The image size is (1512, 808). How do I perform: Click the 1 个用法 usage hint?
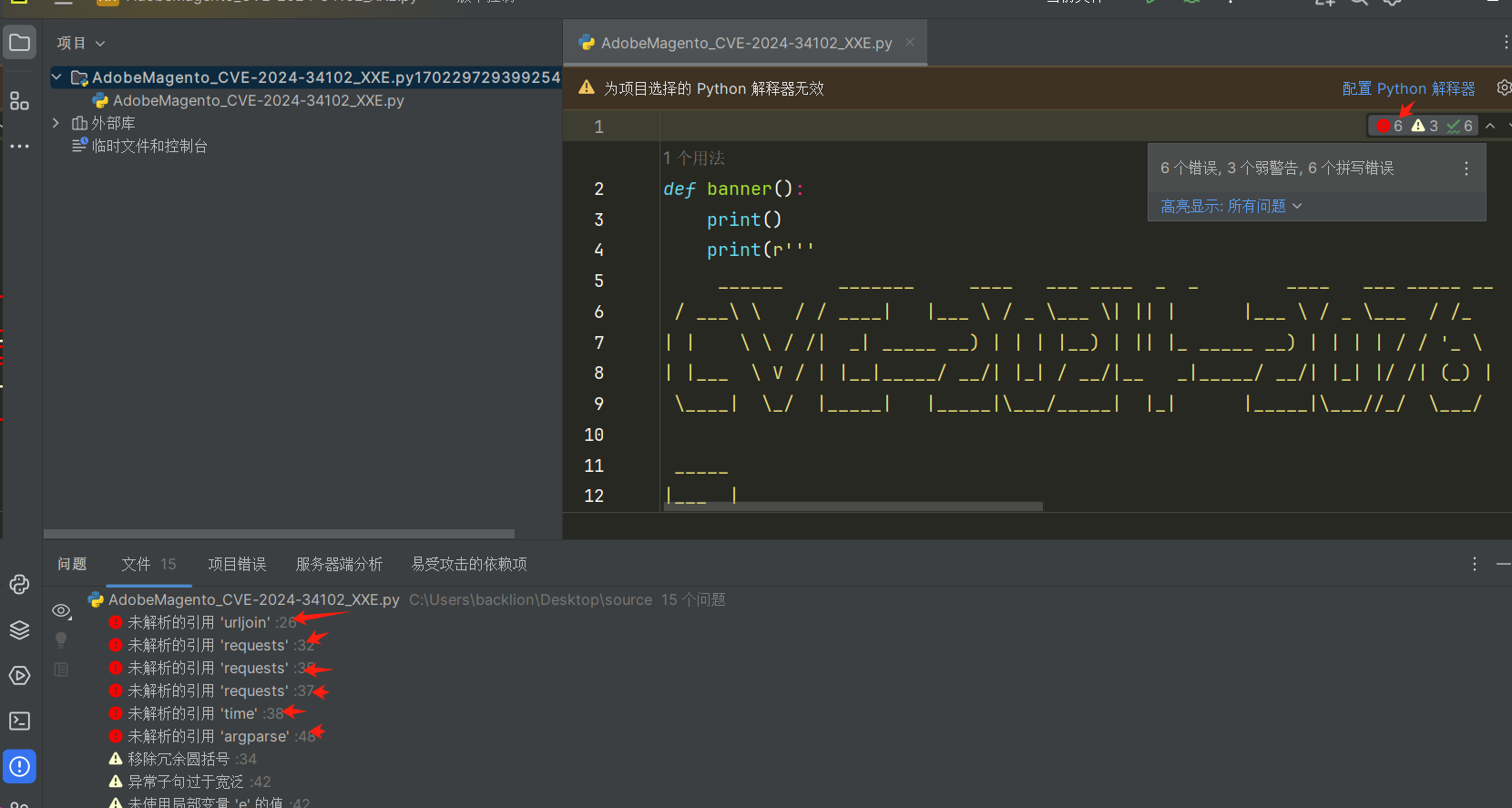tap(694, 158)
